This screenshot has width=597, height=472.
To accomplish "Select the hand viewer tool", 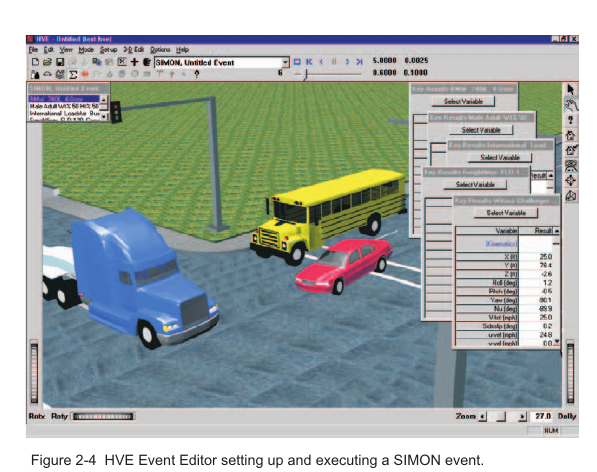I will 571,105.
